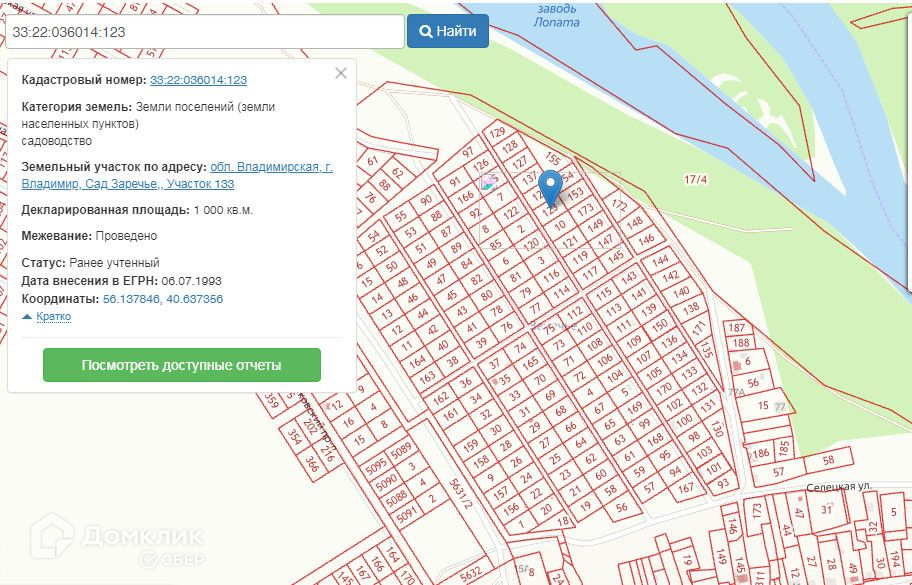Click the small image thumbnail icon on the map

[x=489, y=182]
